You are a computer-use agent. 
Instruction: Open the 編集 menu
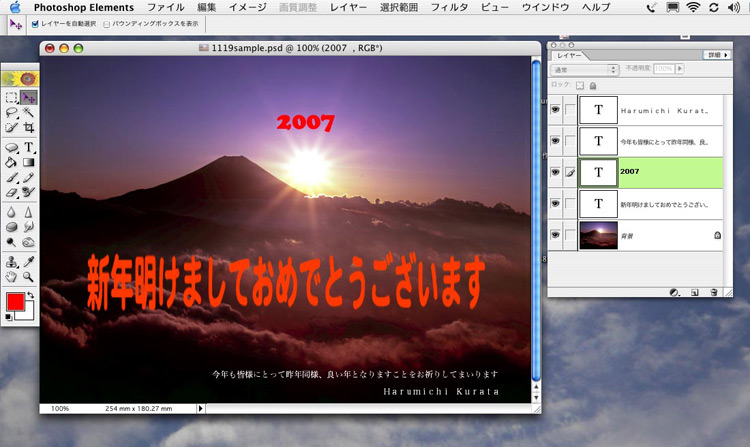click(207, 7)
